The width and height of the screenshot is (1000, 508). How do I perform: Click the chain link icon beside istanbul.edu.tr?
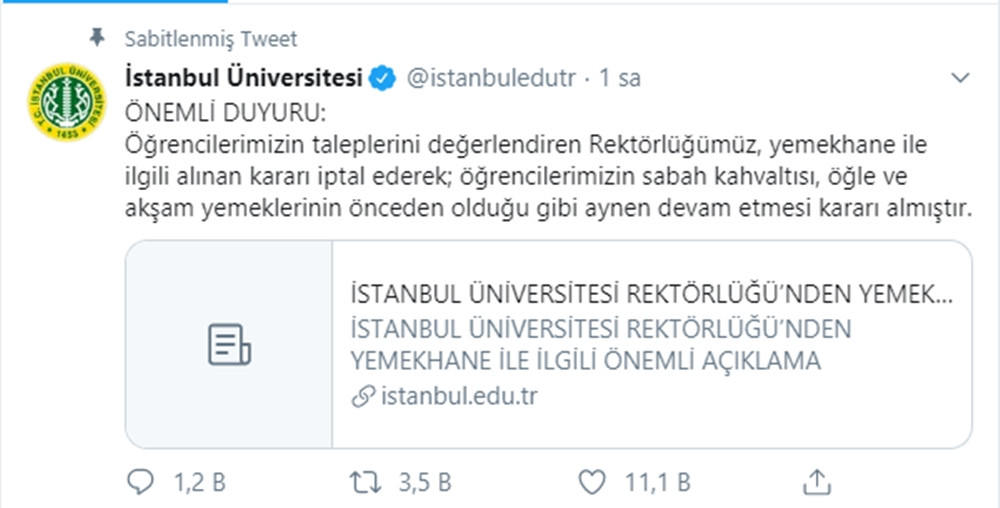(364, 397)
